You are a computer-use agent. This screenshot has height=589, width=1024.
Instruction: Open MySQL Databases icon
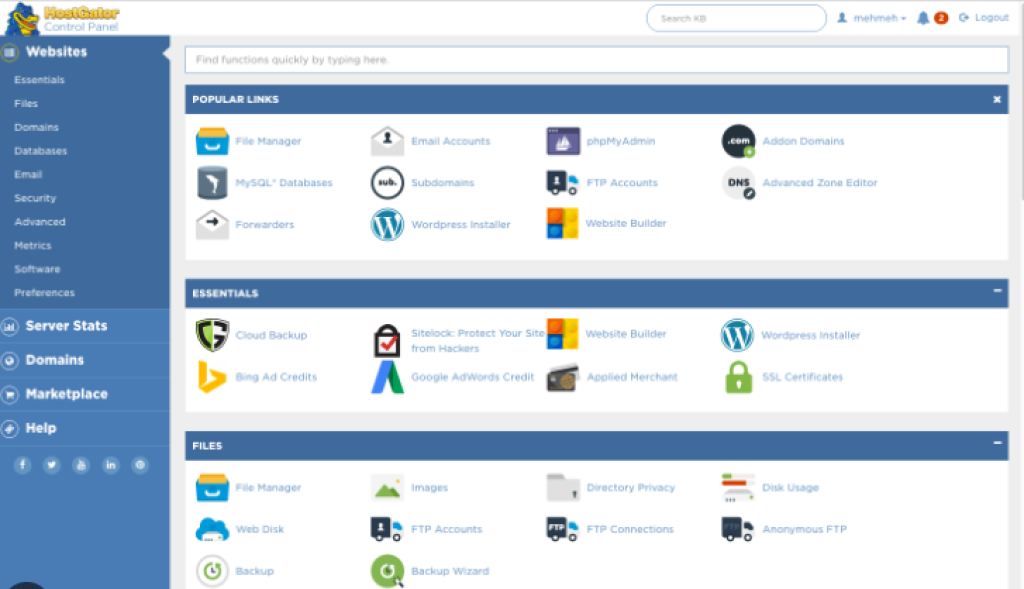tap(212, 183)
